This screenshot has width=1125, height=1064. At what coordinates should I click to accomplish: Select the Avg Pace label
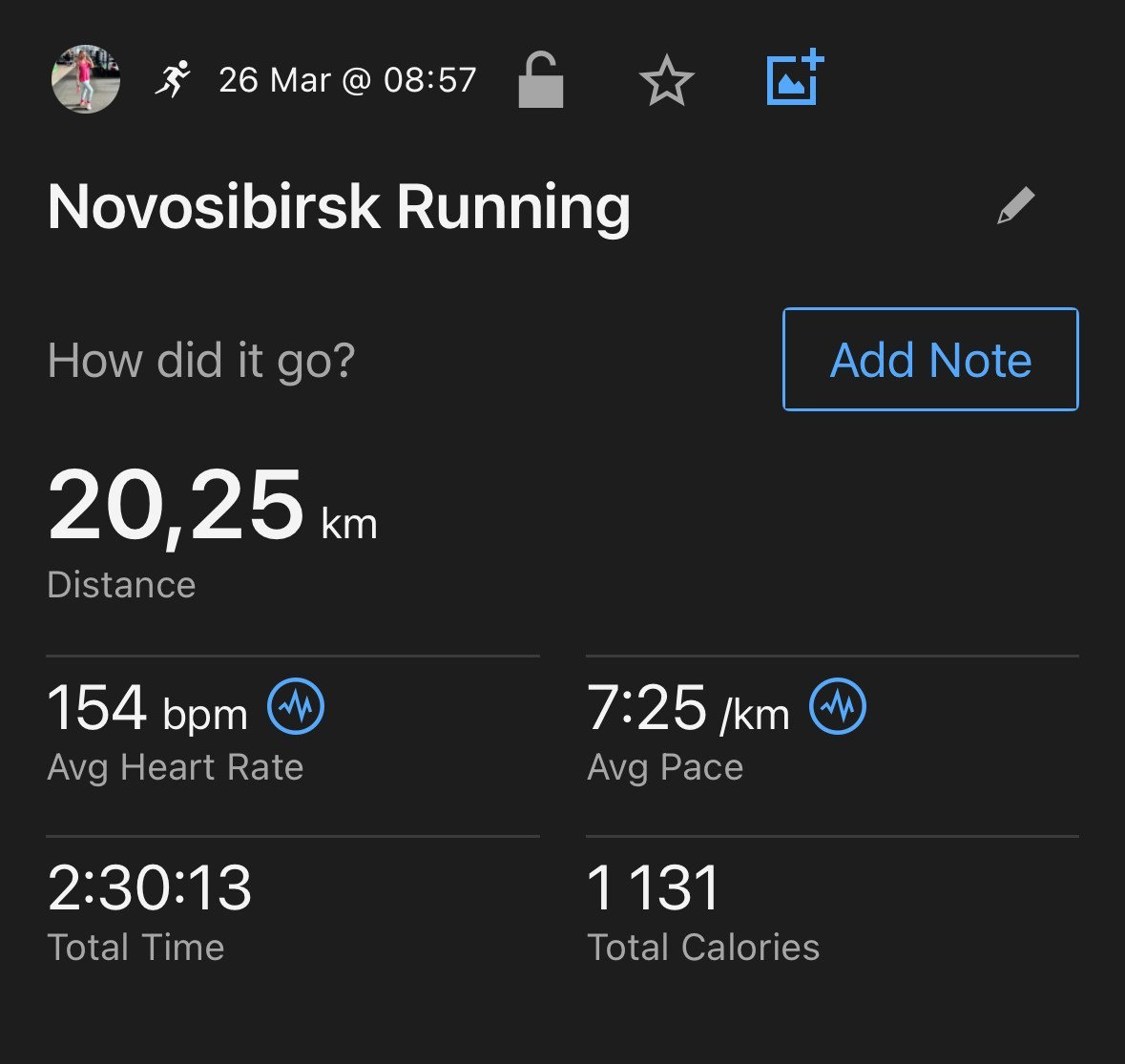click(x=665, y=767)
